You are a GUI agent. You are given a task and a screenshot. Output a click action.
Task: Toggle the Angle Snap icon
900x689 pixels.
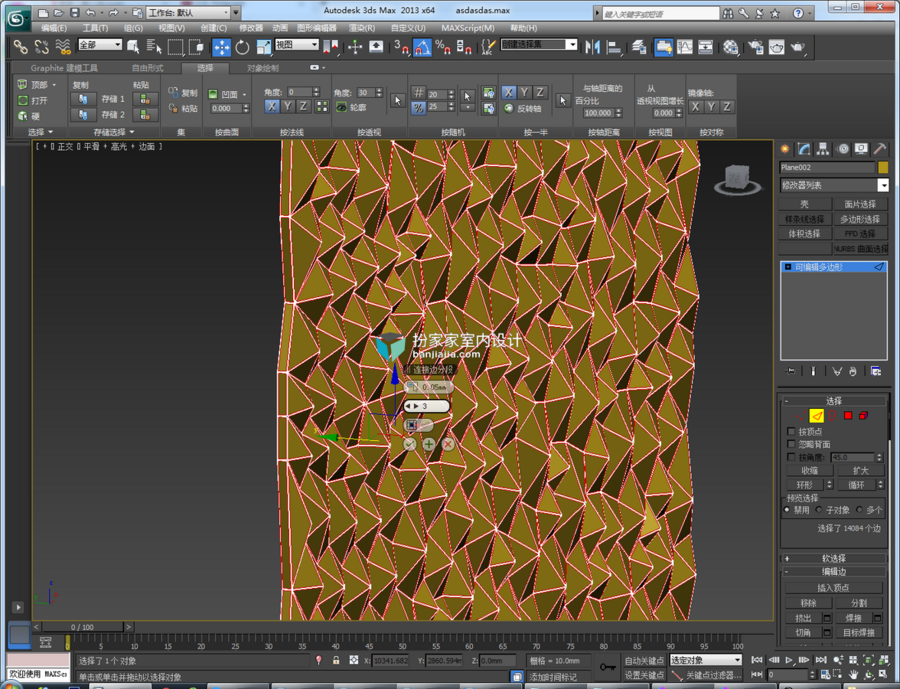pos(422,47)
